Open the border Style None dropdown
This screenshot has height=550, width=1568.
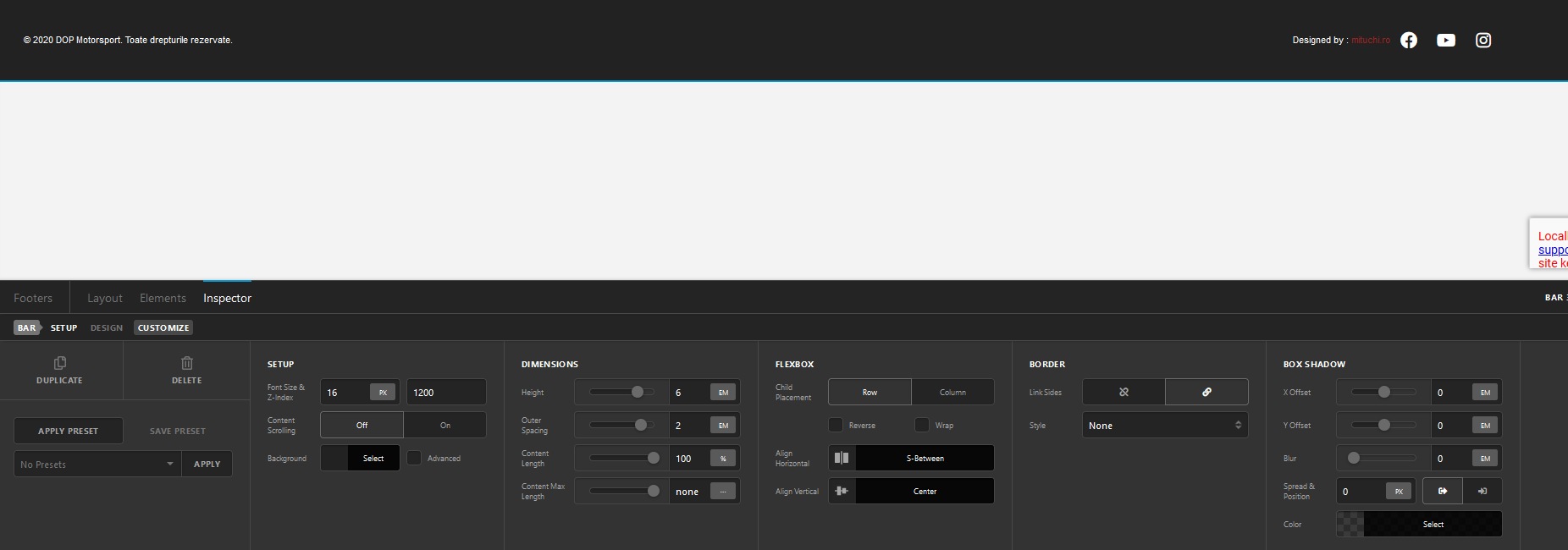pos(1165,425)
